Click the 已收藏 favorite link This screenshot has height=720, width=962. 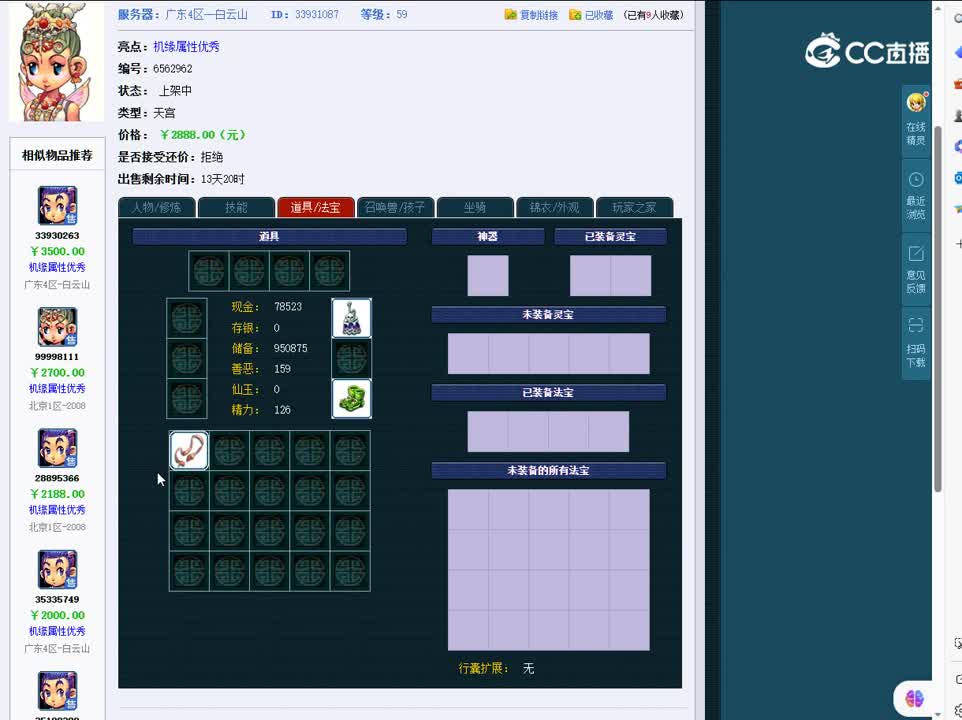(x=599, y=15)
